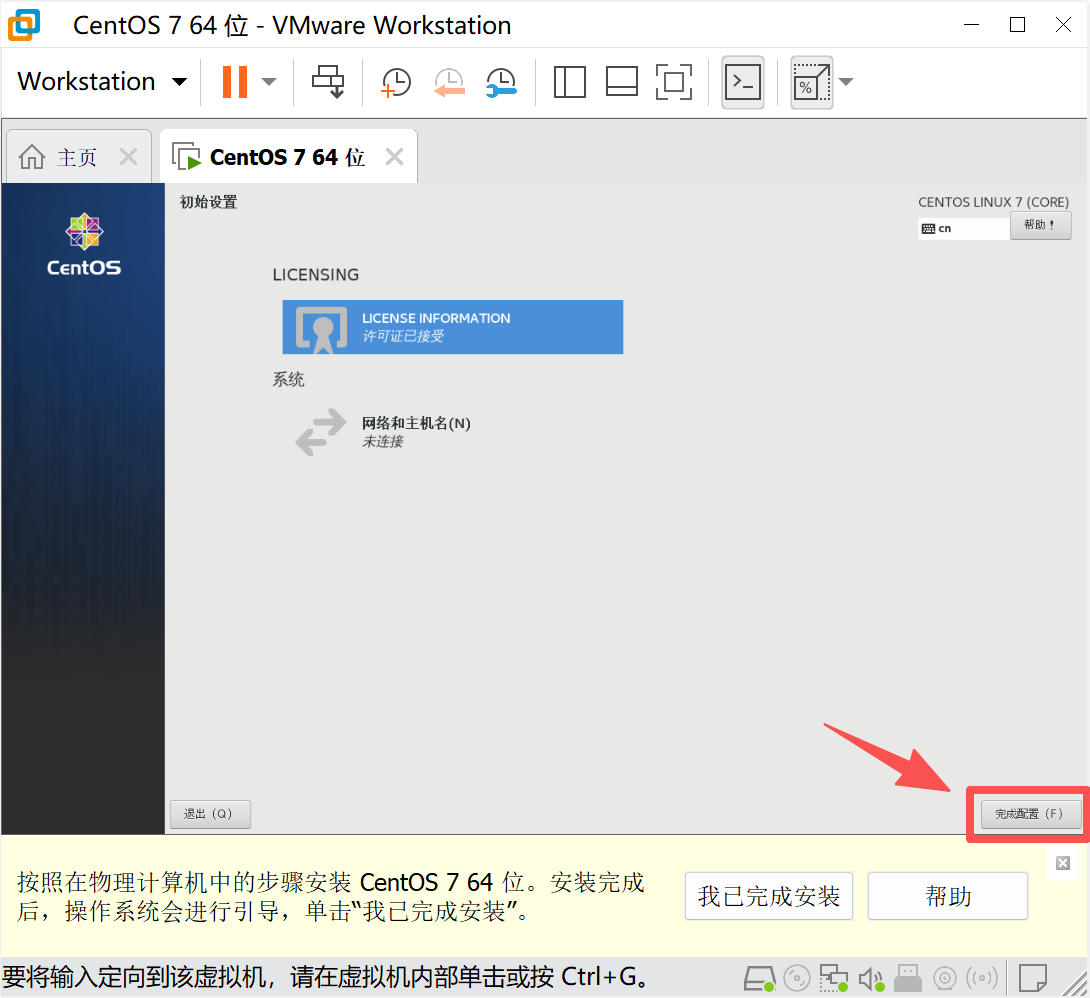Click the sound card status icon
The image size is (1090, 998).
[x=870, y=979]
